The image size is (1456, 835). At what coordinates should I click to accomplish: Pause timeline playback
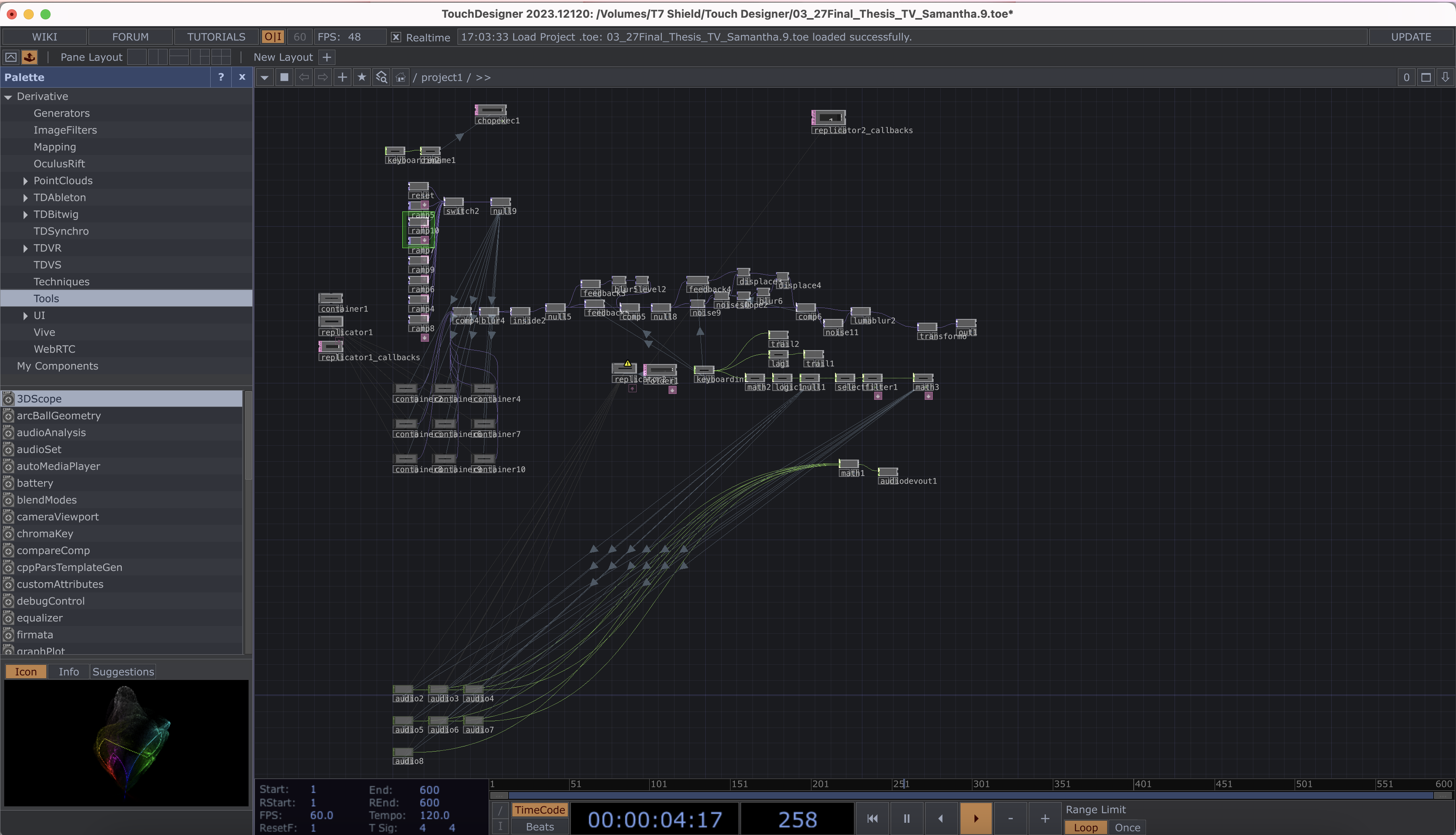pos(906,819)
